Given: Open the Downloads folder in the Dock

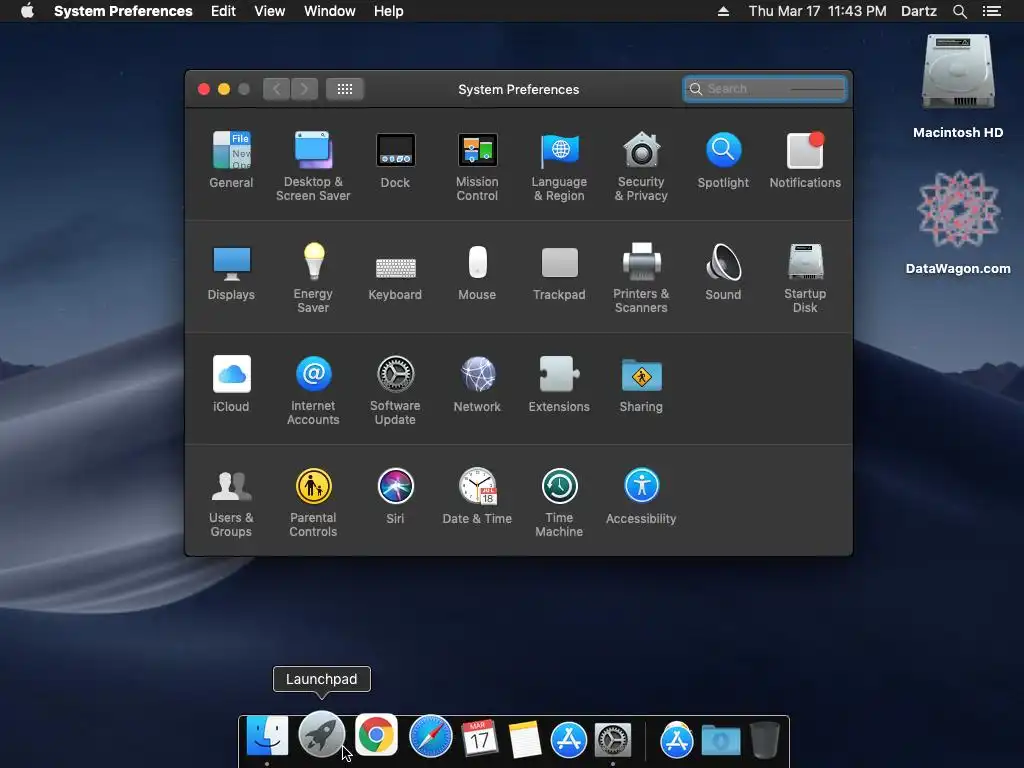Looking at the screenshot, I should click(x=721, y=740).
